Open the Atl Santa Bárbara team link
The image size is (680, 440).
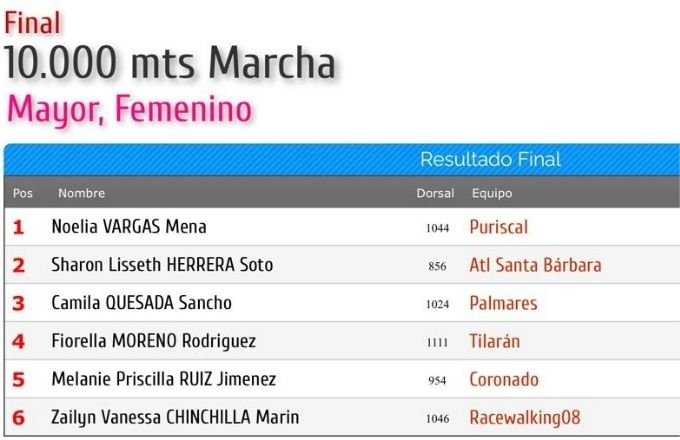tap(536, 265)
